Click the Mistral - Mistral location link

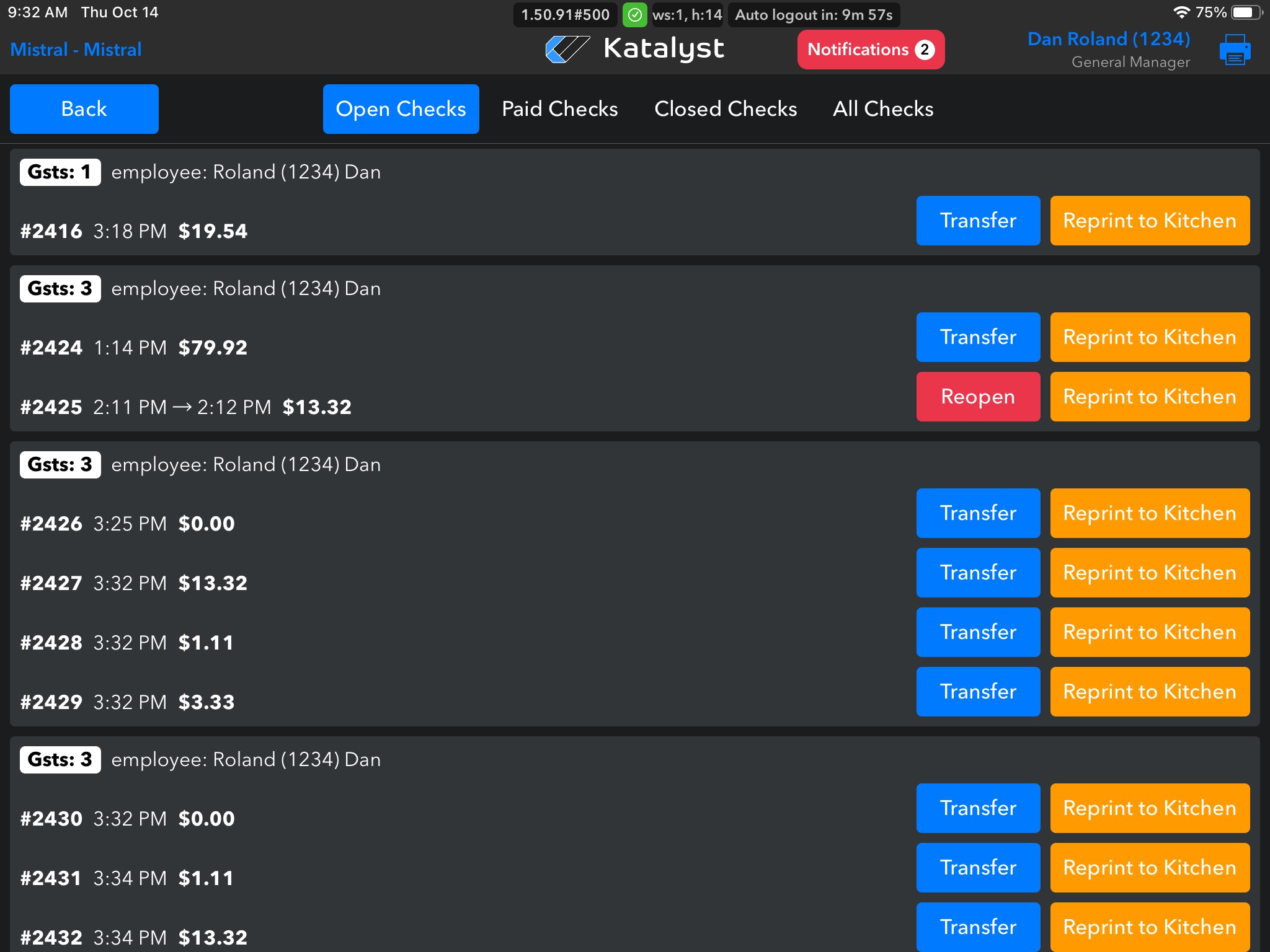pos(76,50)
